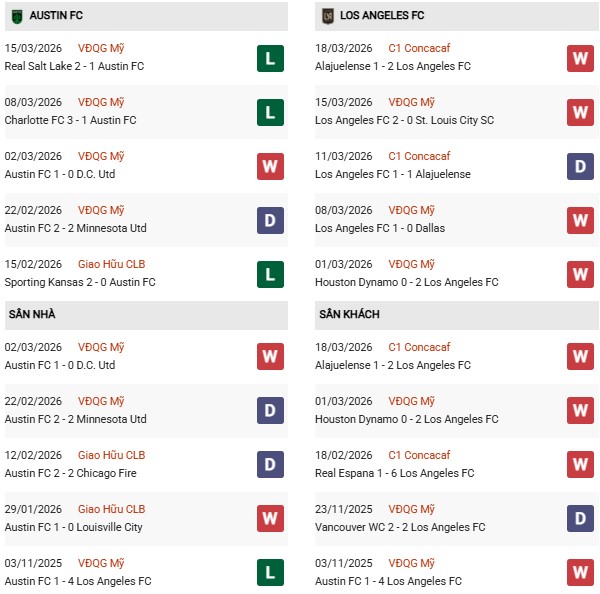Click the W badge for the Dallas match
This screenshot has height=594, width=600.
point(580,220)
